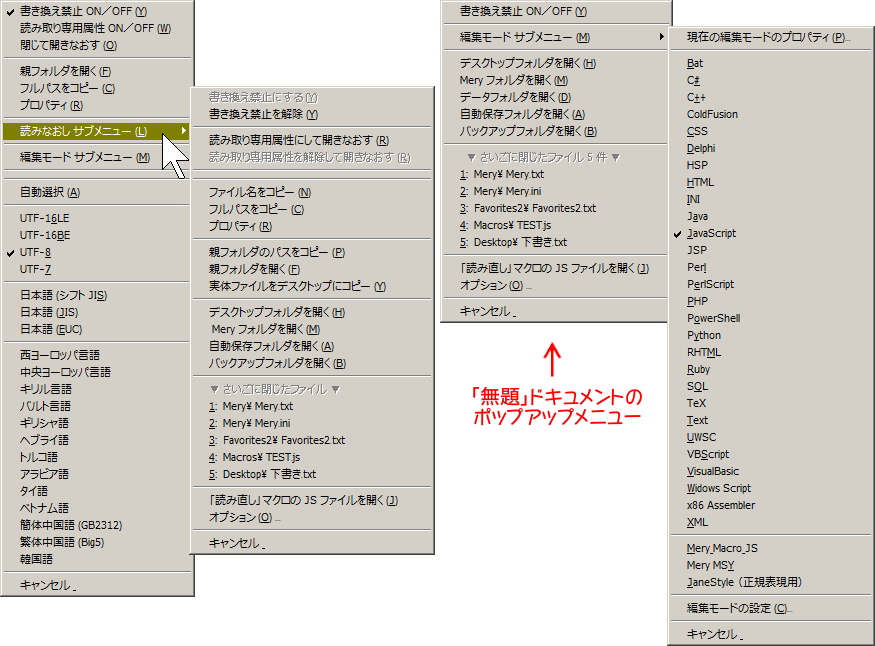The width and height of the screenshot is (875, 646).
Task: Choose 簡体中国語 (GB2312) encoding
Action: coord(69,525)
